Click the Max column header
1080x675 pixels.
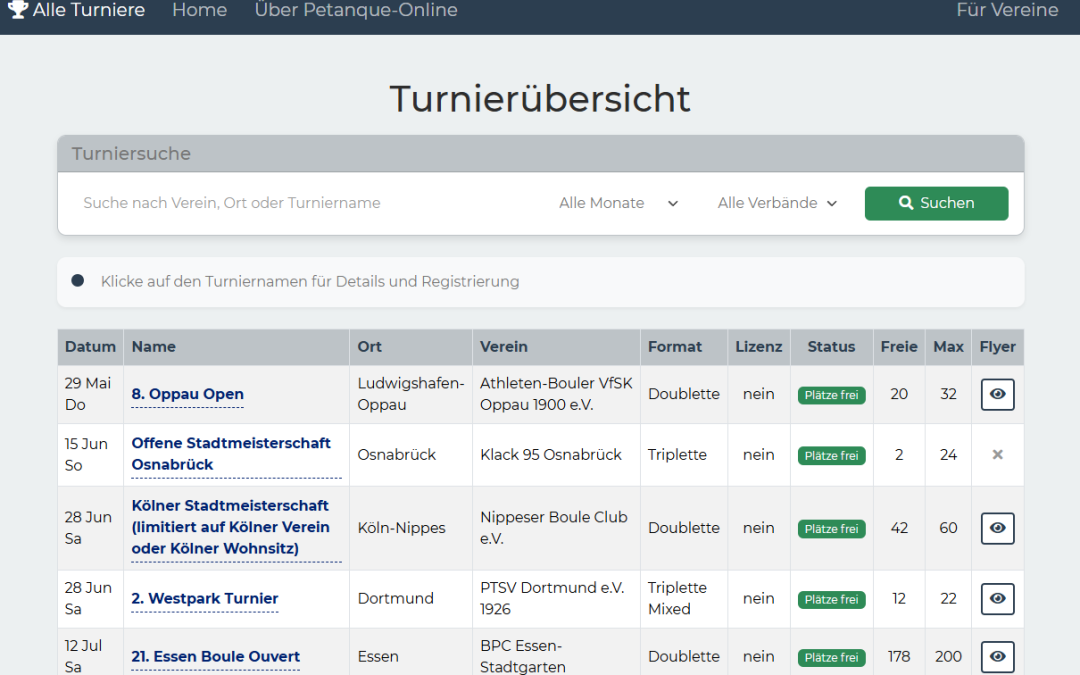948,347
